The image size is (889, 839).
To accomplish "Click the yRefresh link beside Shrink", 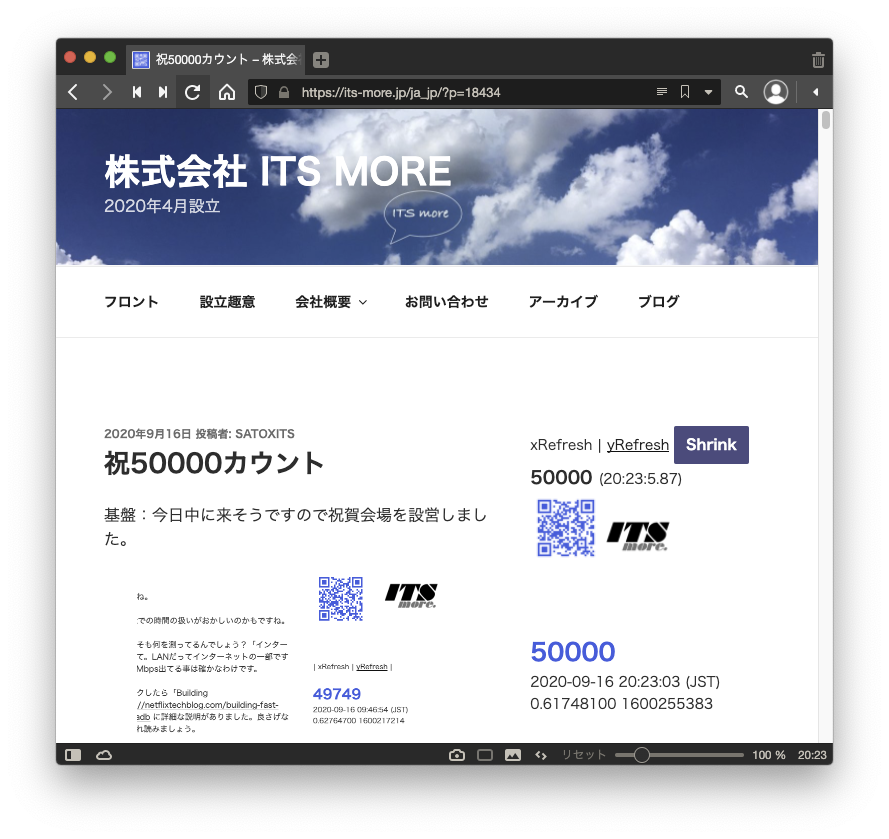I will tap(637, 445).
